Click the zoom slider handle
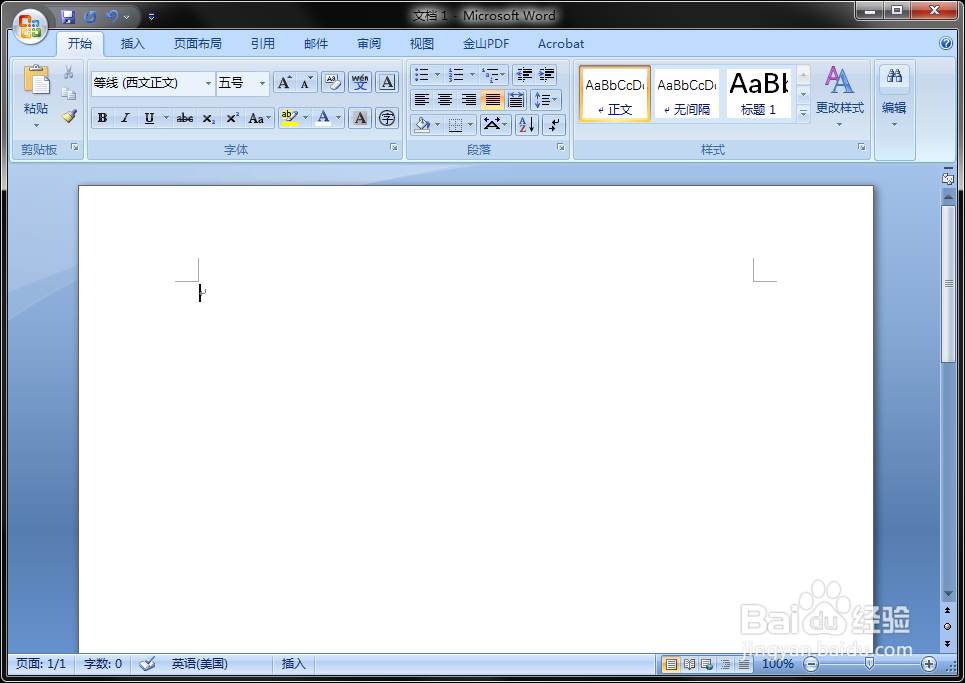 click(x=869, y=663)
